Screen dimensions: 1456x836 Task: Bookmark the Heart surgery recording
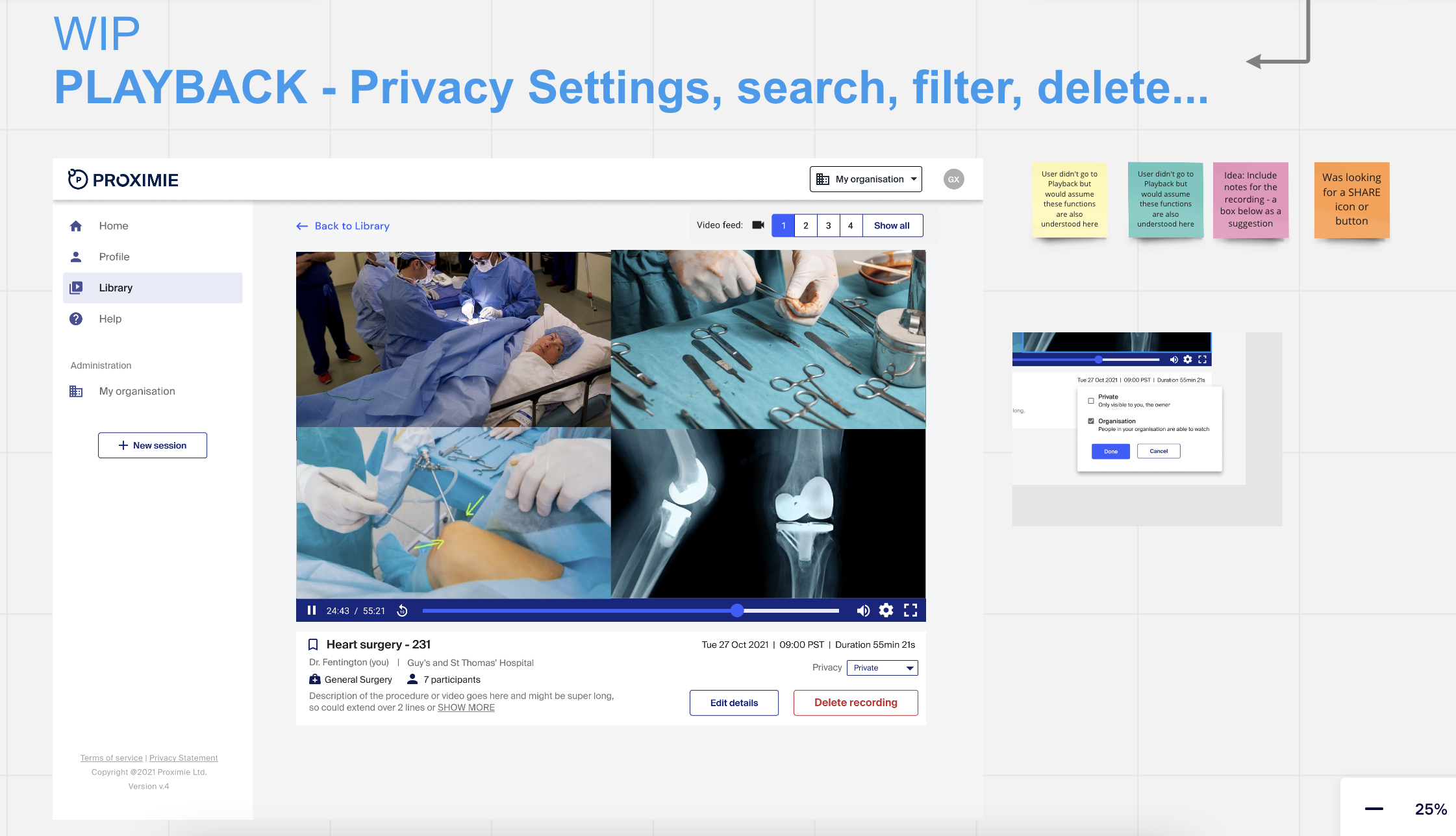[313, 645]
